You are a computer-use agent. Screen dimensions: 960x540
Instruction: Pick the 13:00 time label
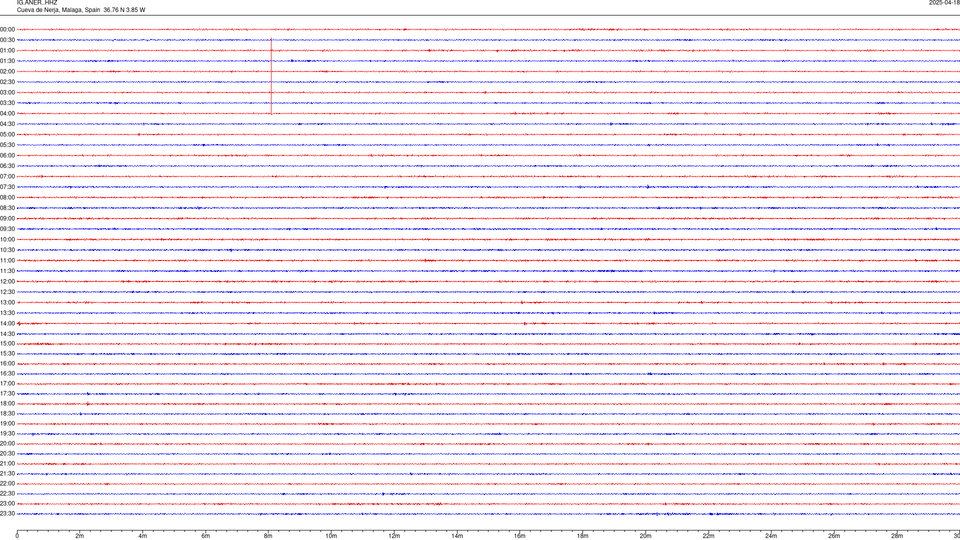point(7,302)
